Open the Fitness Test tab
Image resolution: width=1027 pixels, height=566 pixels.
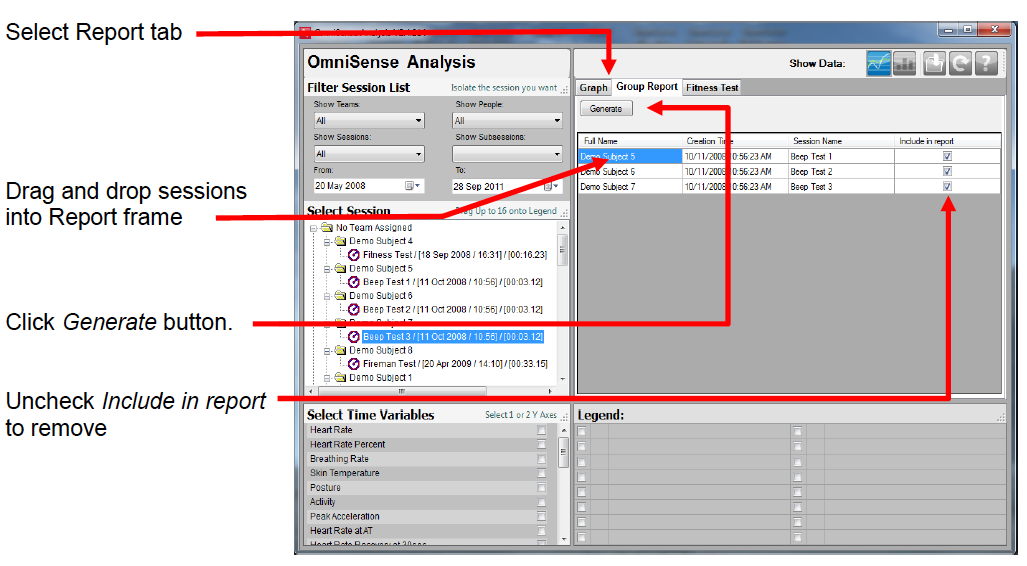712,88
